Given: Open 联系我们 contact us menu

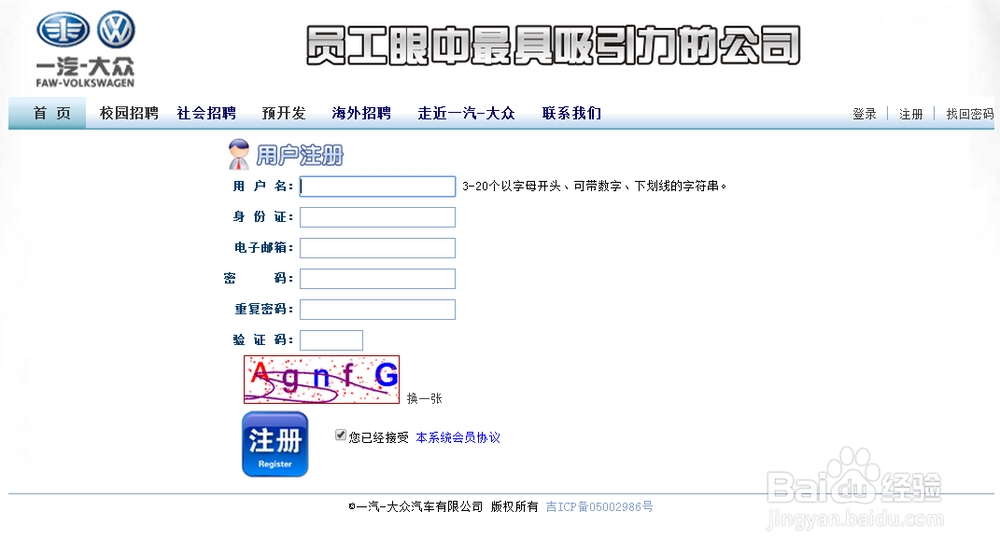Looking at the screenshot, I should (x=571, y=114).
